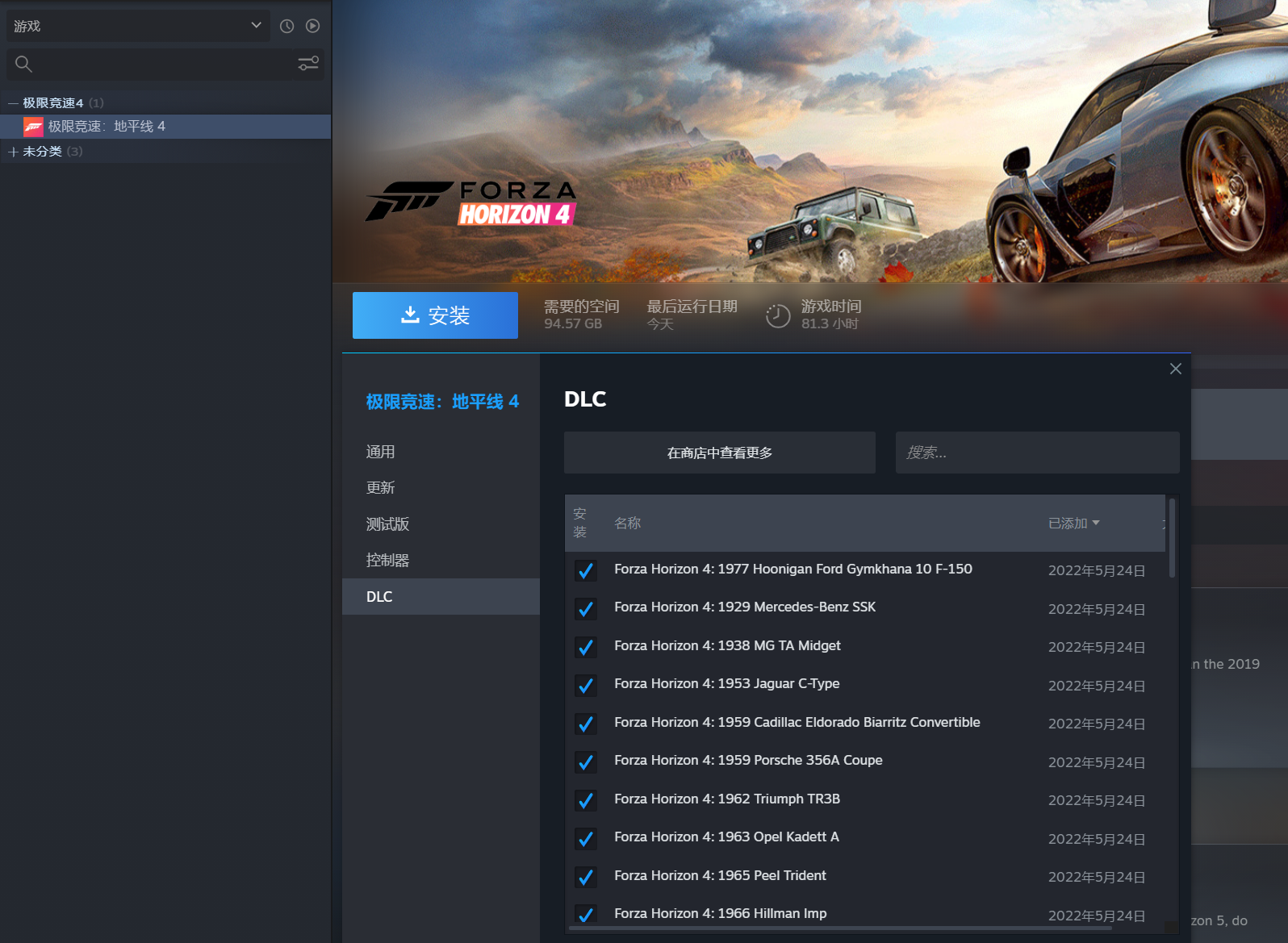Toggle 1965 Peel Trident checkbox
The height and width of the screenshot is (943, 1288).
(x=586, y=877)
